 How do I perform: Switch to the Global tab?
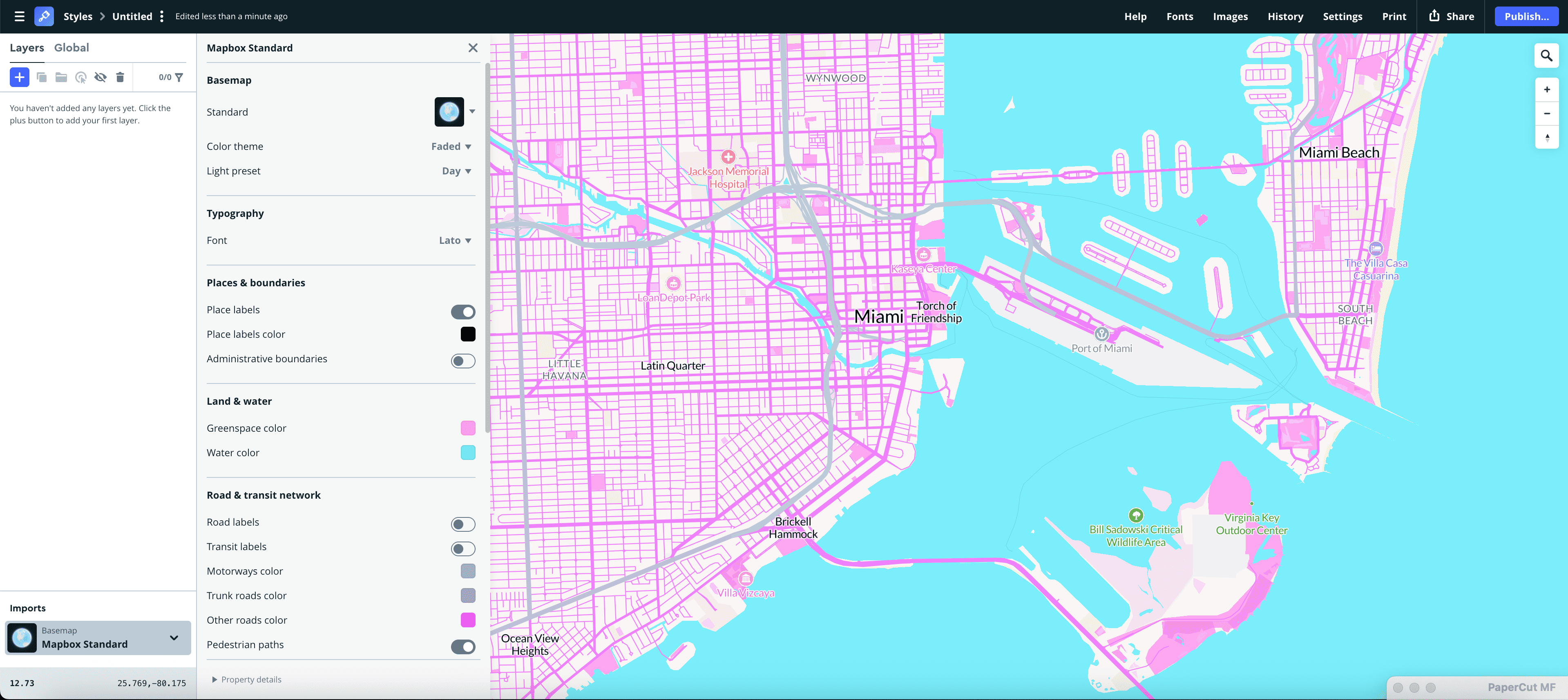coord(71,47)
